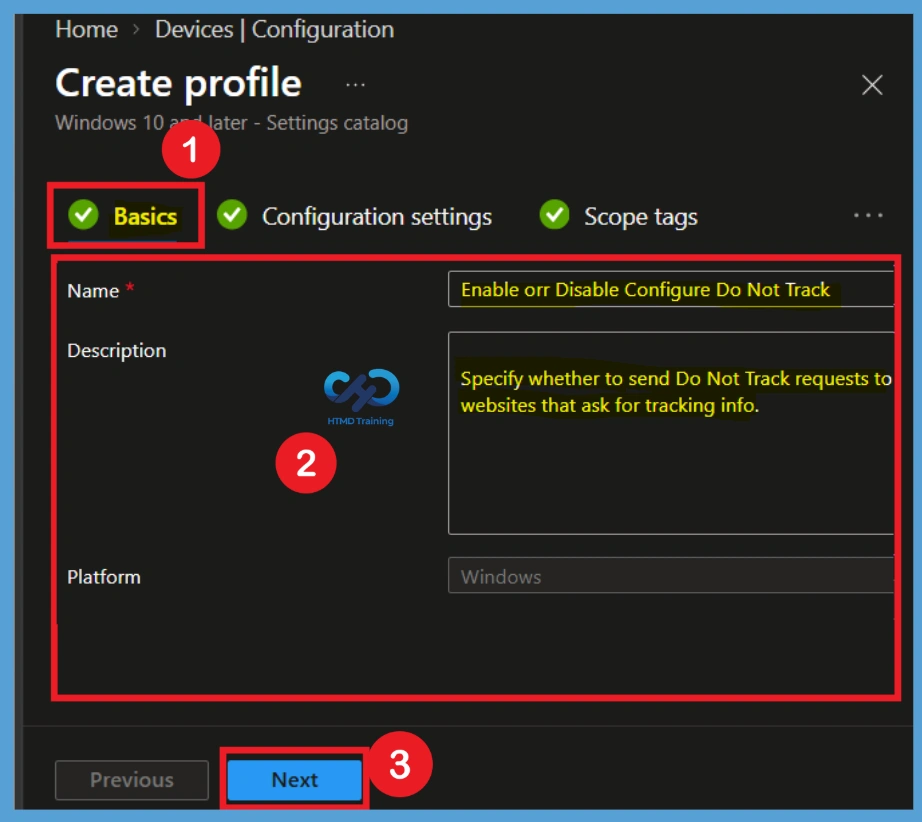Click the Description field label
Screen dimensions: 922x822
click(116, 351)
